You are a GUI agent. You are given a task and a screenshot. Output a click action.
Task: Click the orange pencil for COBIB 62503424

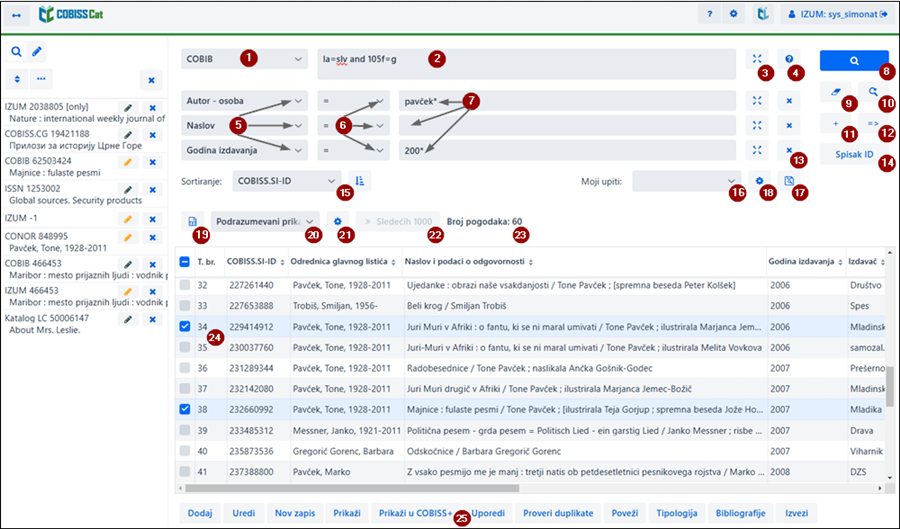(128, 162)
